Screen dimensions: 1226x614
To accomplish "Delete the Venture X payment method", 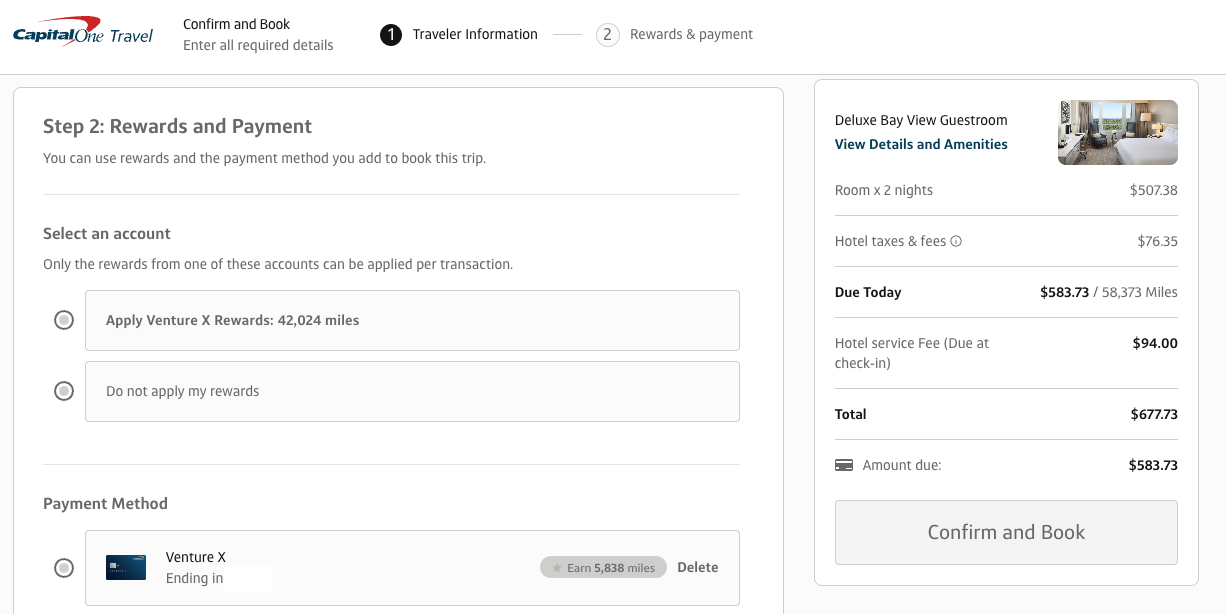I will pyautogui.click(x=697, y=567).
